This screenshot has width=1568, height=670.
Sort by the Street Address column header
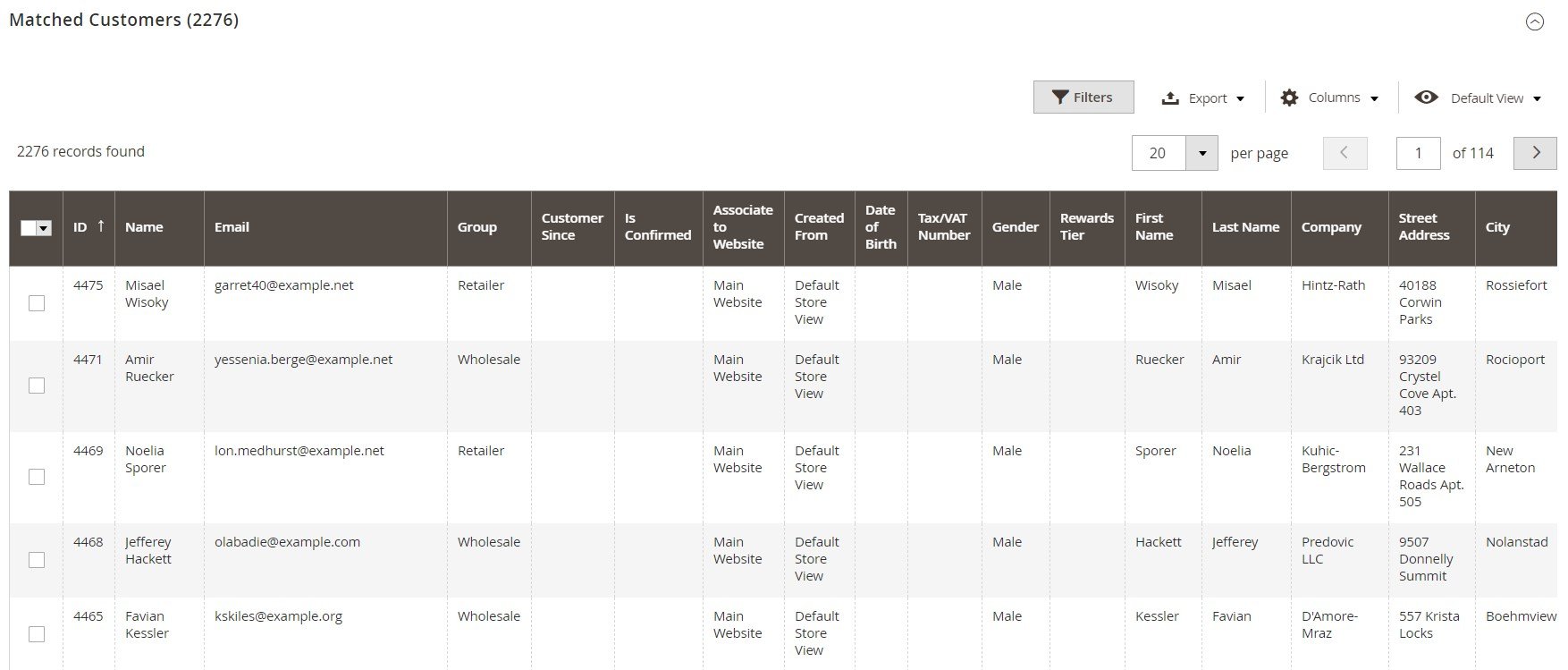[1431, 227]
